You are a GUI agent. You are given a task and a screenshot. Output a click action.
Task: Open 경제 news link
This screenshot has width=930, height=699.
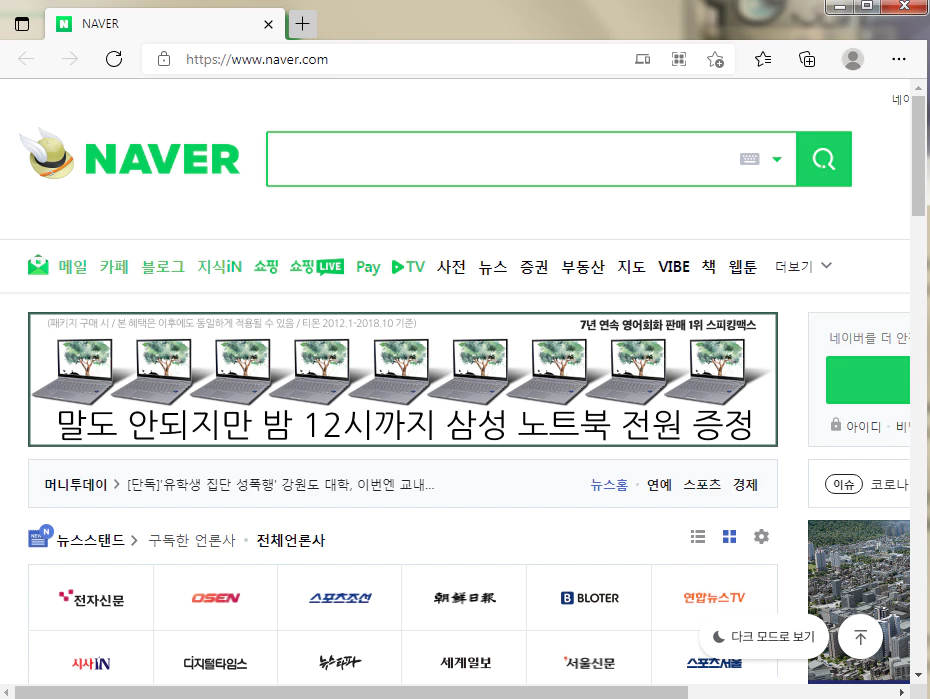pyautogui.click(x=746, y=484)
